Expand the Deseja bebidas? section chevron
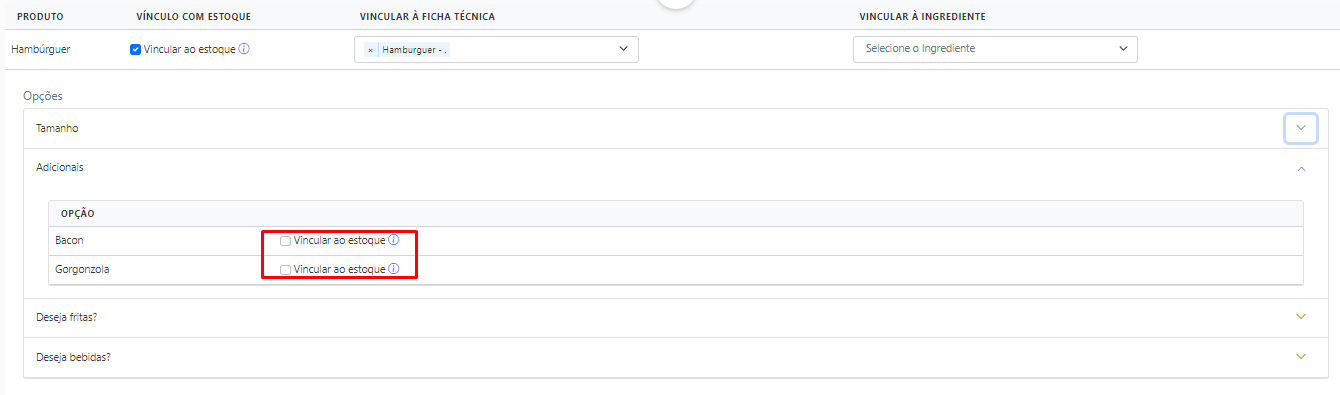 click(1301, 357)
